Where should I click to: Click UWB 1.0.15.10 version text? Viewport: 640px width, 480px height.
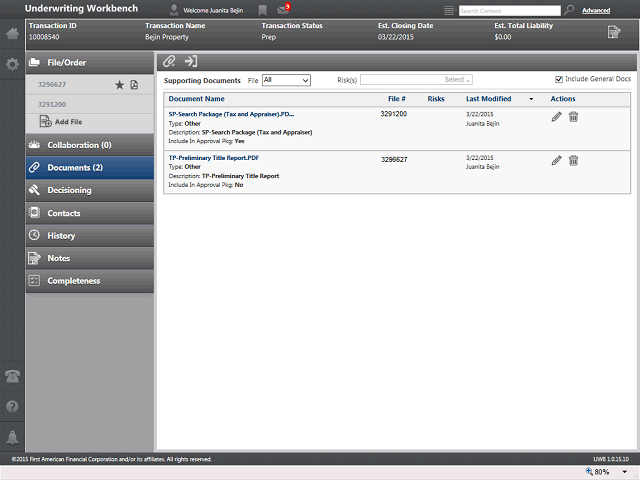611,459
